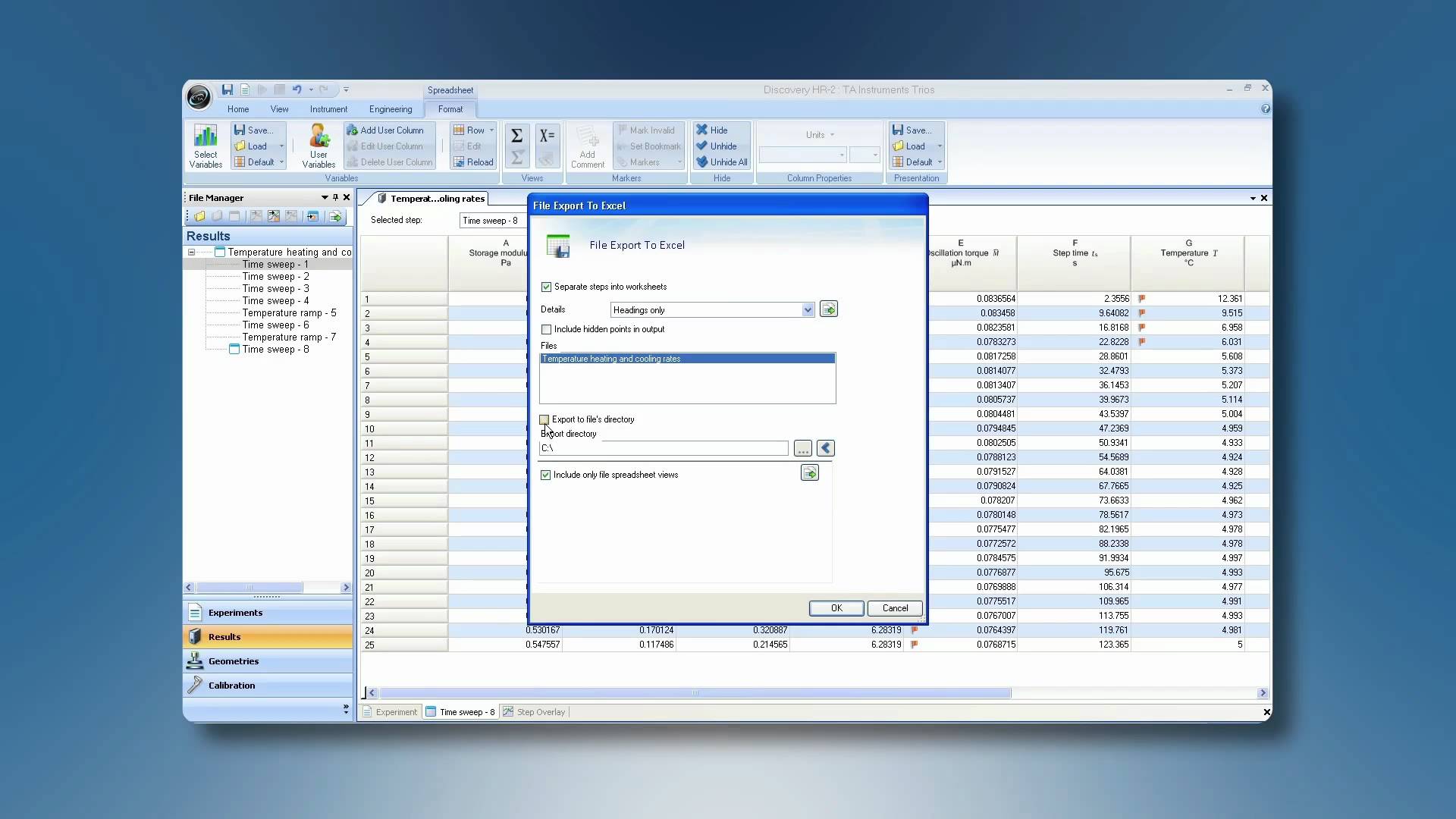Uncheck Separate steps into worksheets
Screen dimensions: 1456x819
coord(546,287)
